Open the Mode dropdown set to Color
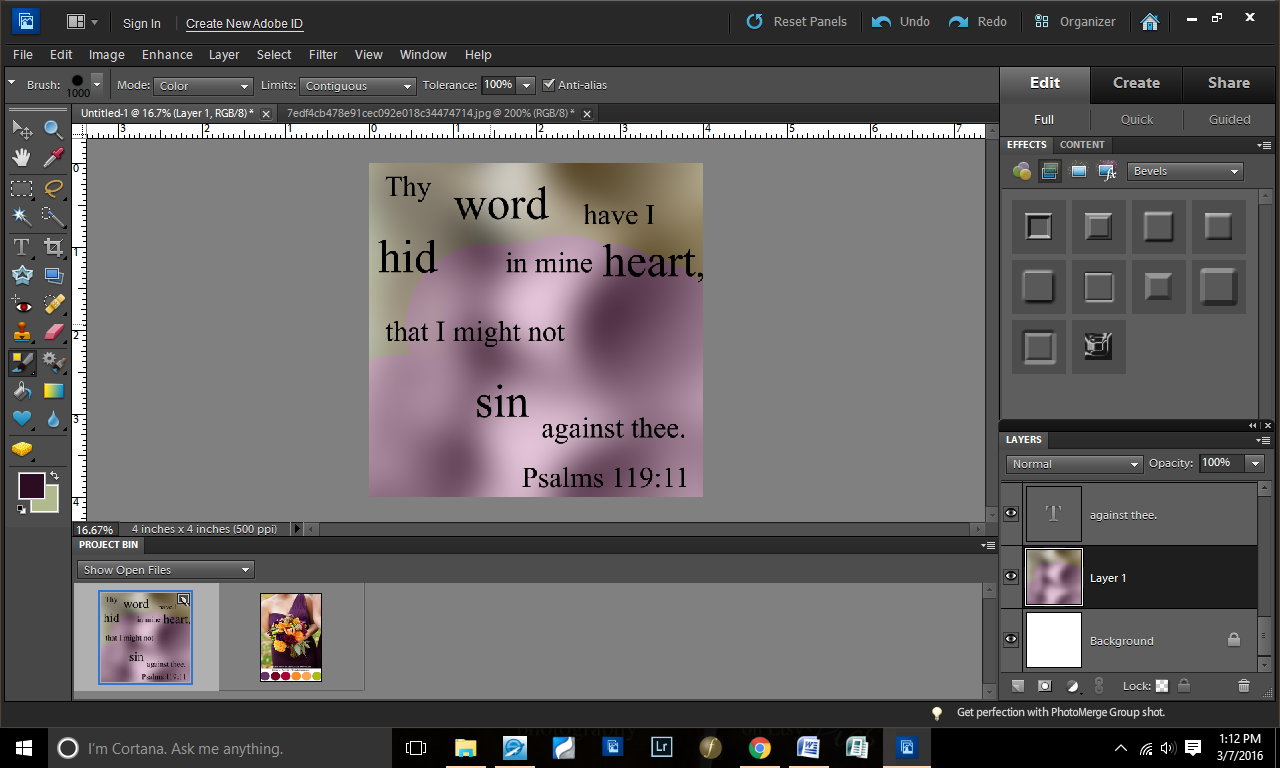 [203, 86]
